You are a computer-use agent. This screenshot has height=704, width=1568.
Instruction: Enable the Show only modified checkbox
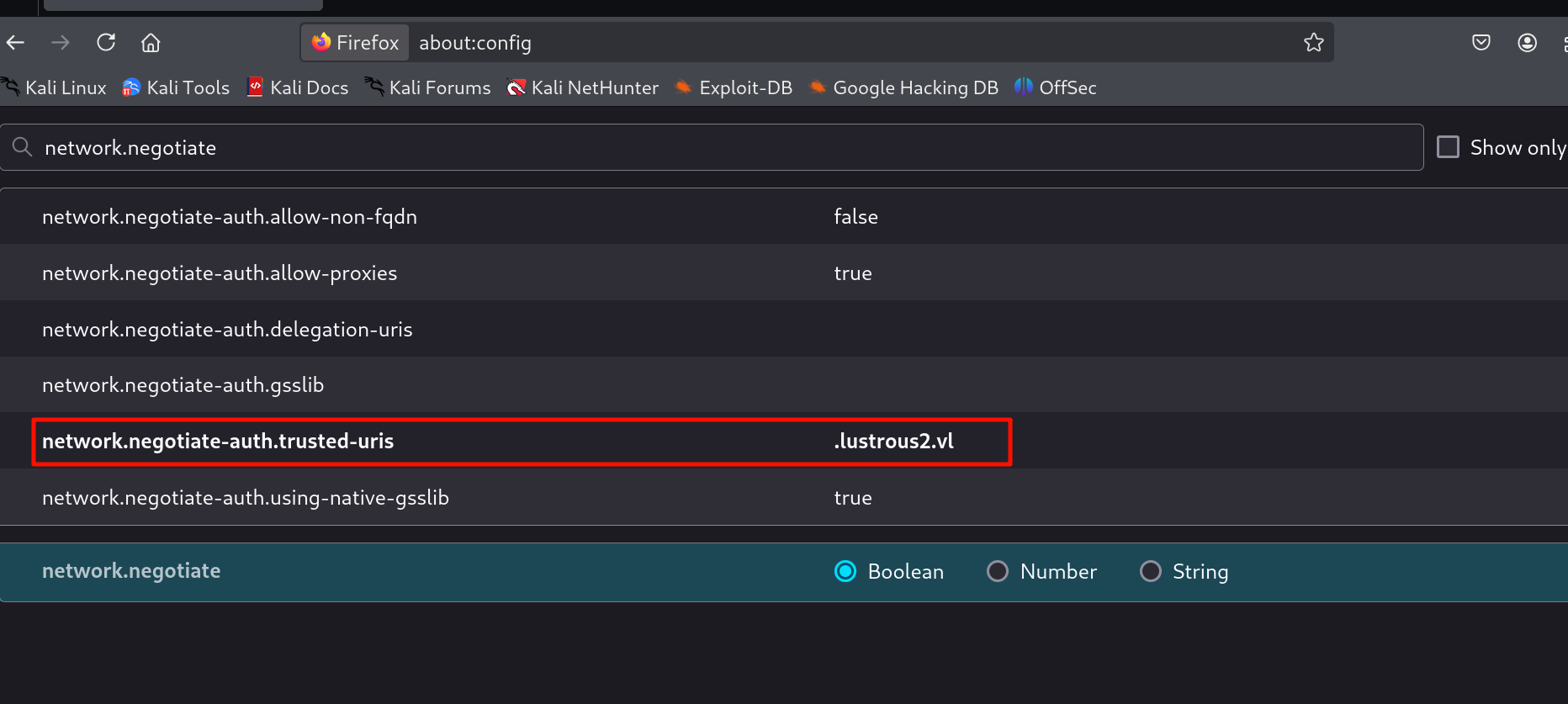pos(1448,147)
